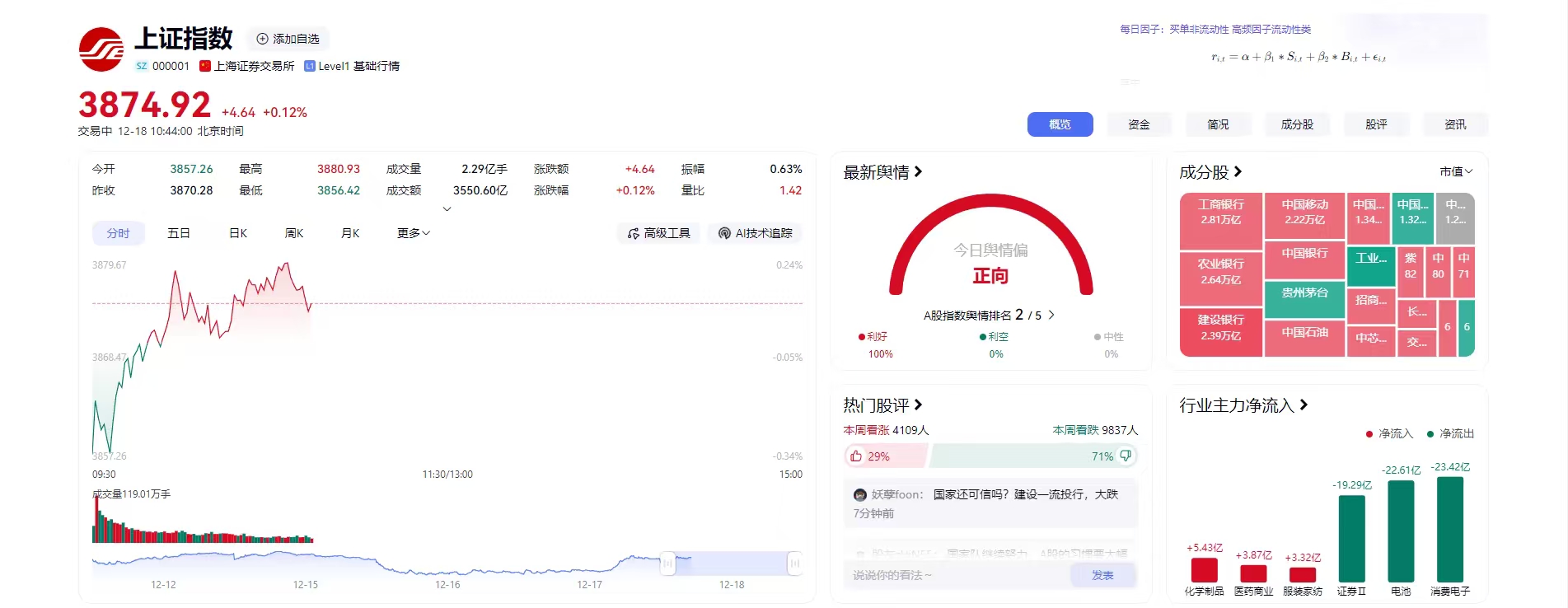Click the 说说你的看法 comment input
This screenshot has height=608, width=1568.
[x=957, y=575]
